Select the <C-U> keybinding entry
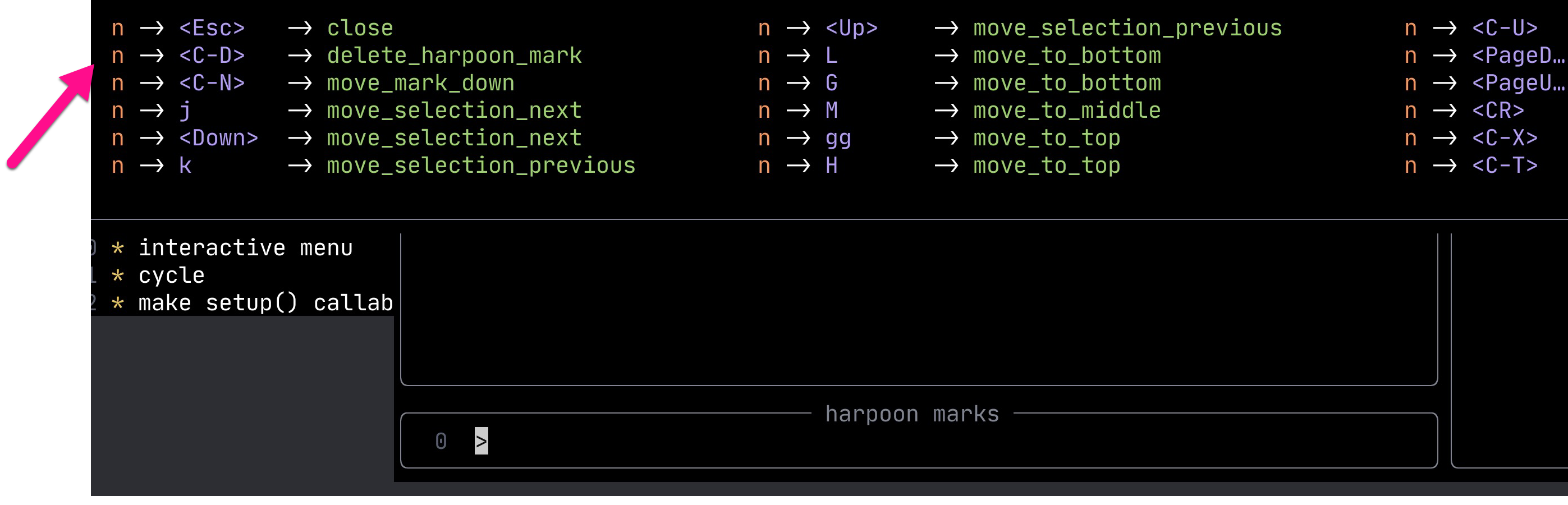Screen dimensions: 1568x505 (x=1505, y=27)
